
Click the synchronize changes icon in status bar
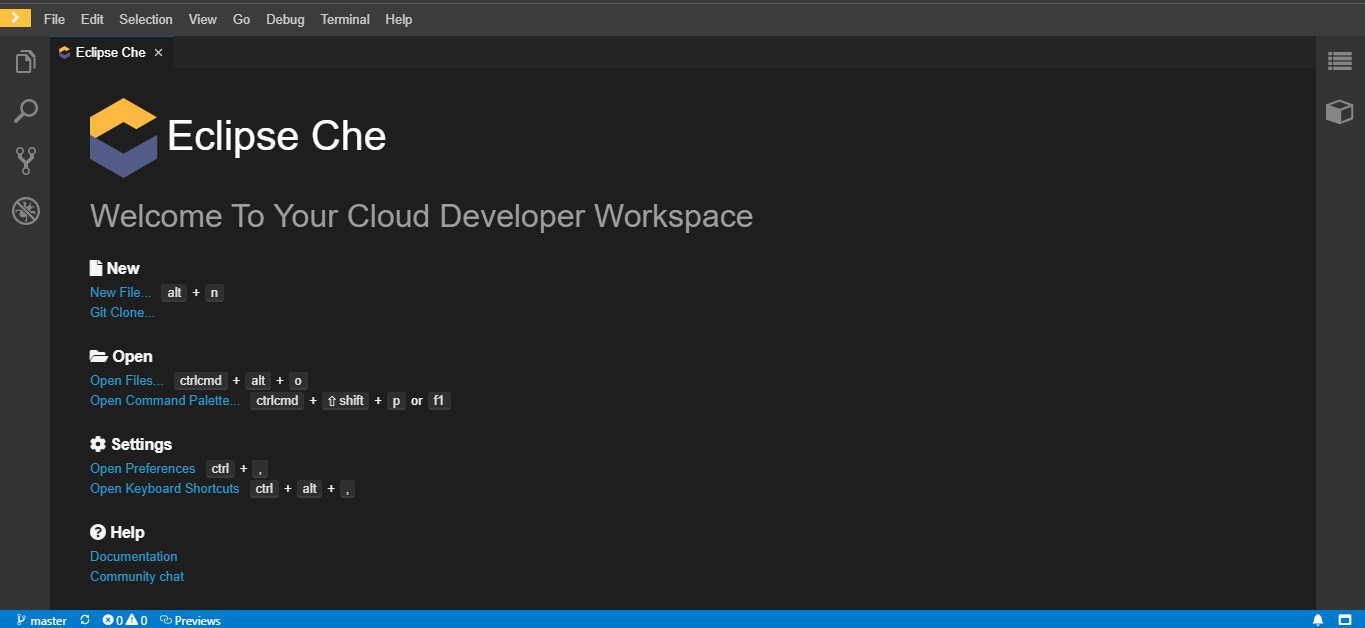[85, 620]
